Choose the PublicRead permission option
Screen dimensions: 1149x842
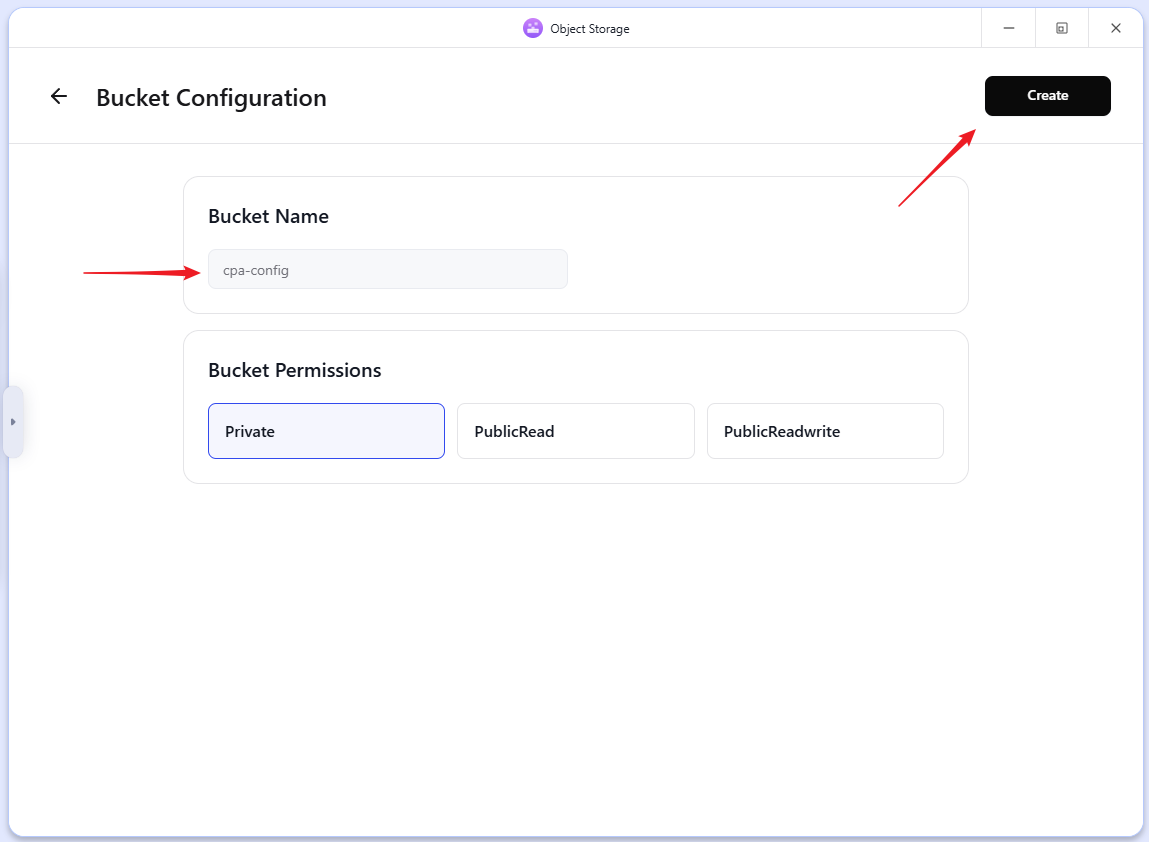[575, 431]
